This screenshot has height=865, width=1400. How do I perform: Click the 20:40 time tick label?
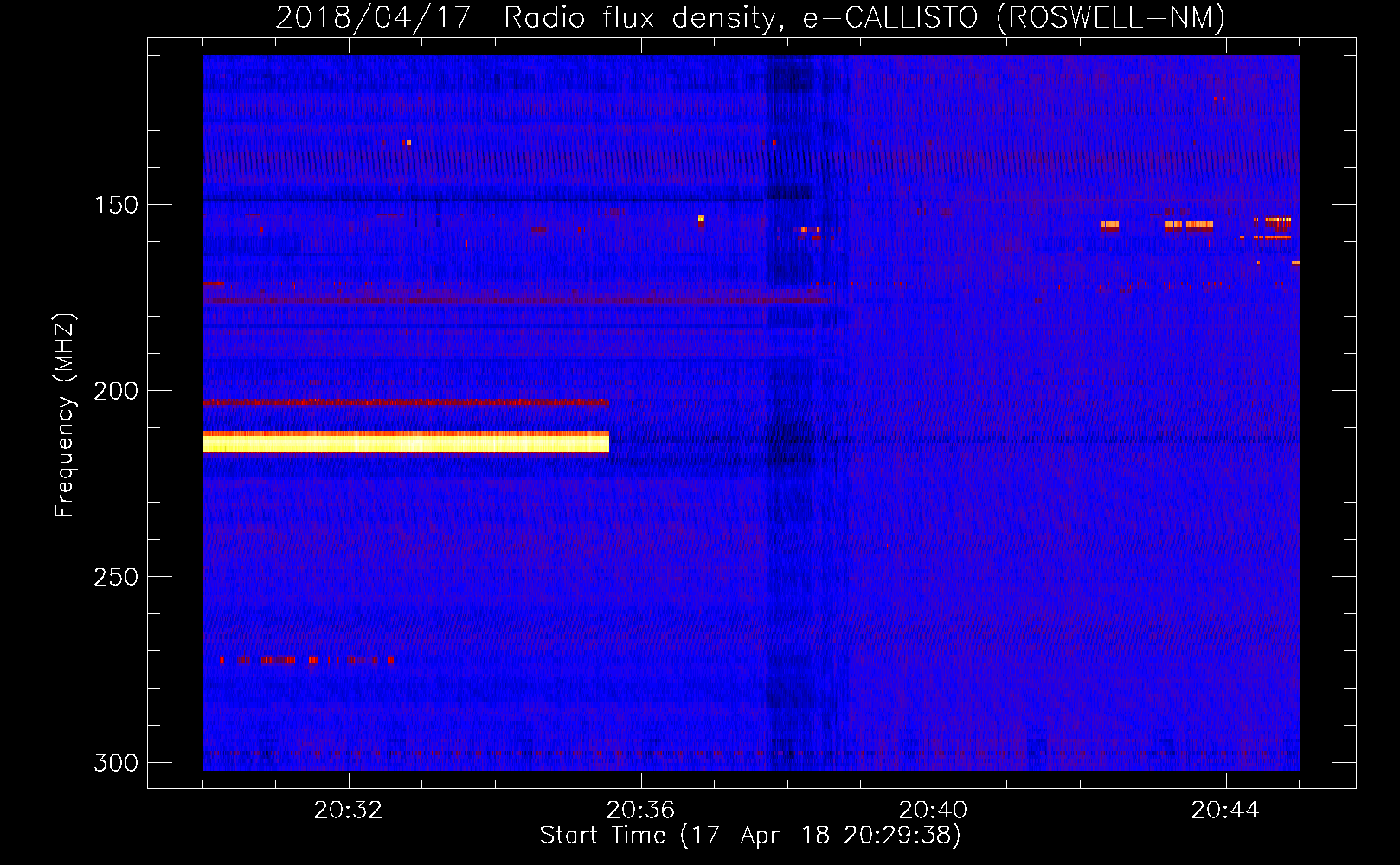point(933,811)
